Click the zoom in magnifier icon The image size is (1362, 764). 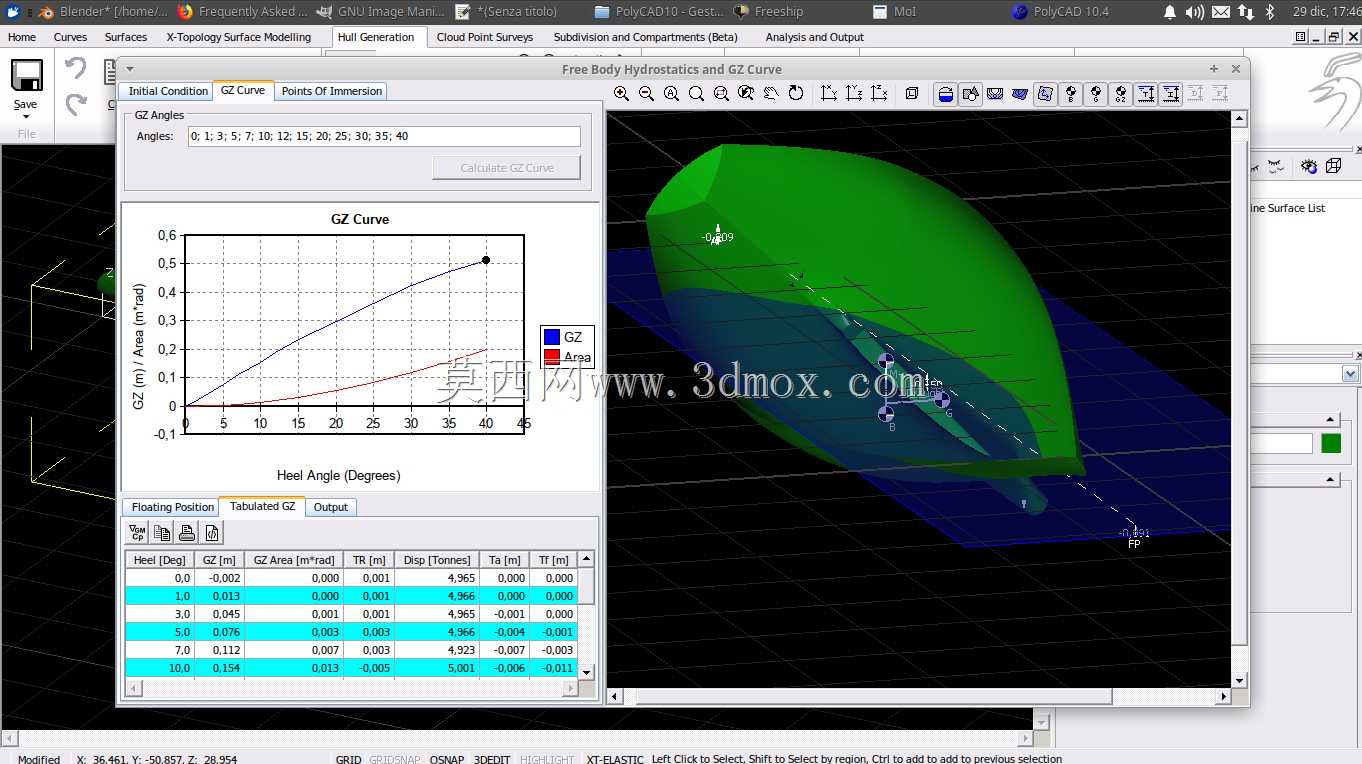pyautogui.click(x=621, y=93)
